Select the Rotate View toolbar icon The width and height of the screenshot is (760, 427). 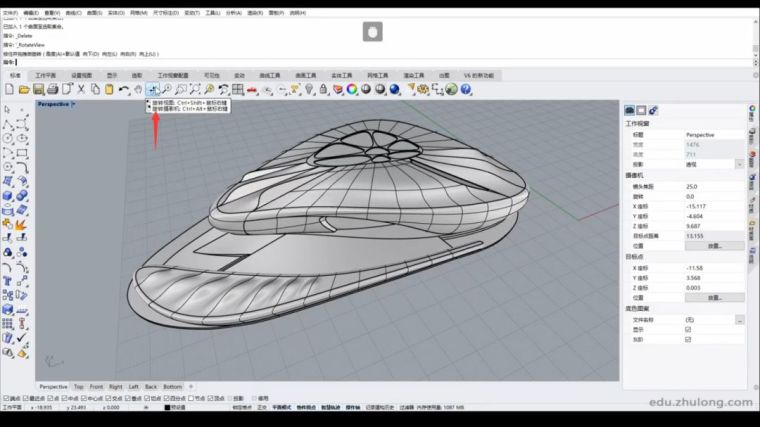(x=153, y=89)
